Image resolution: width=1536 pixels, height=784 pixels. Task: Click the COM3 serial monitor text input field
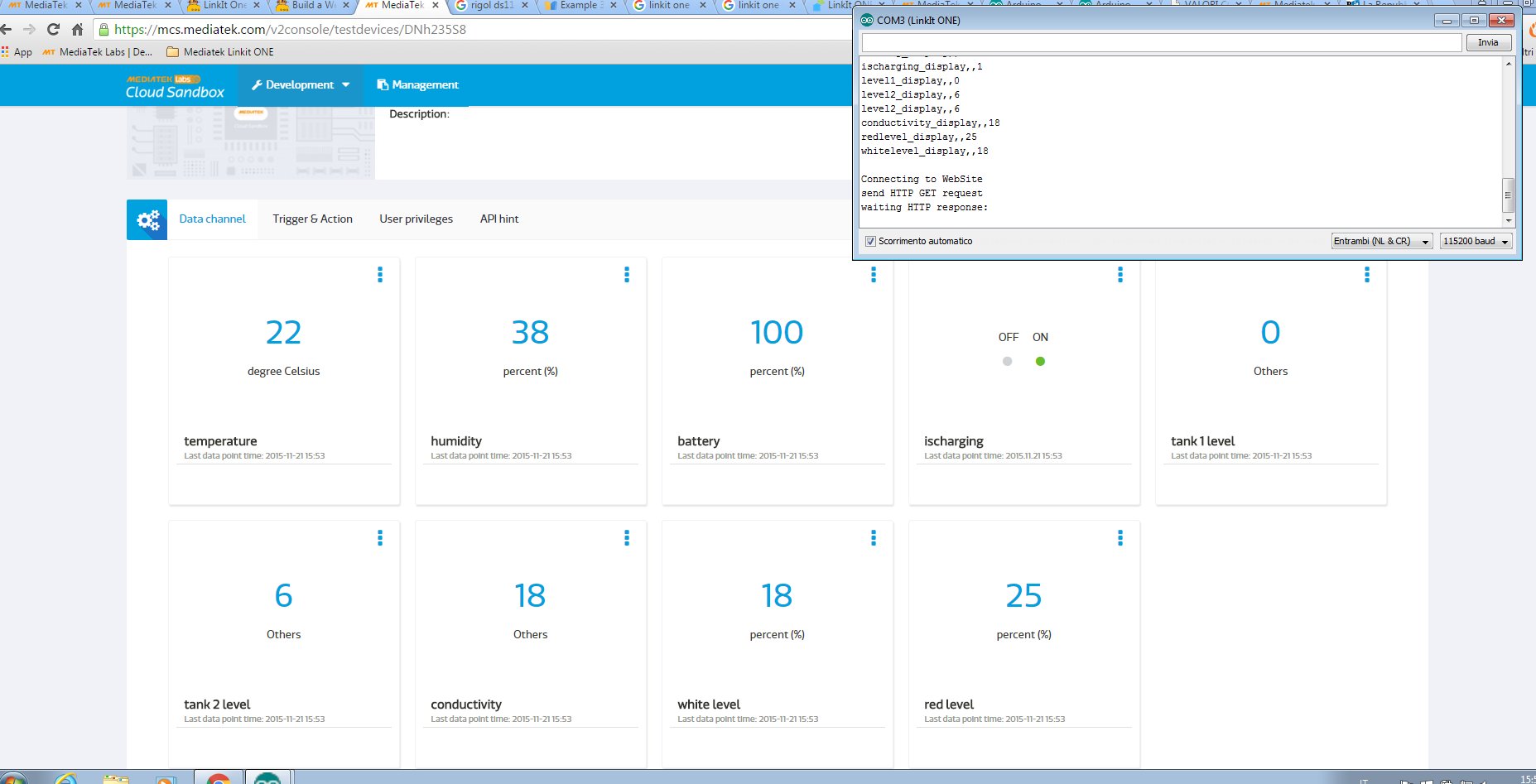pyautogui.click(x=1162, y=42)
